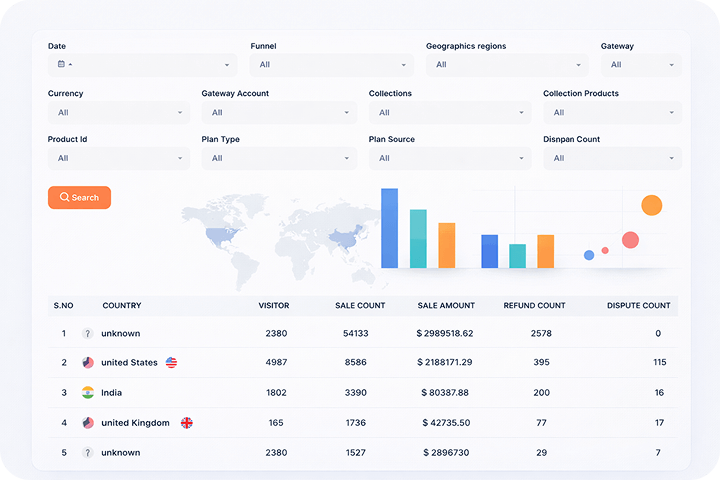Click the question mark icon in row 1
The image size is (720, 480).
(x=88, y=333)
